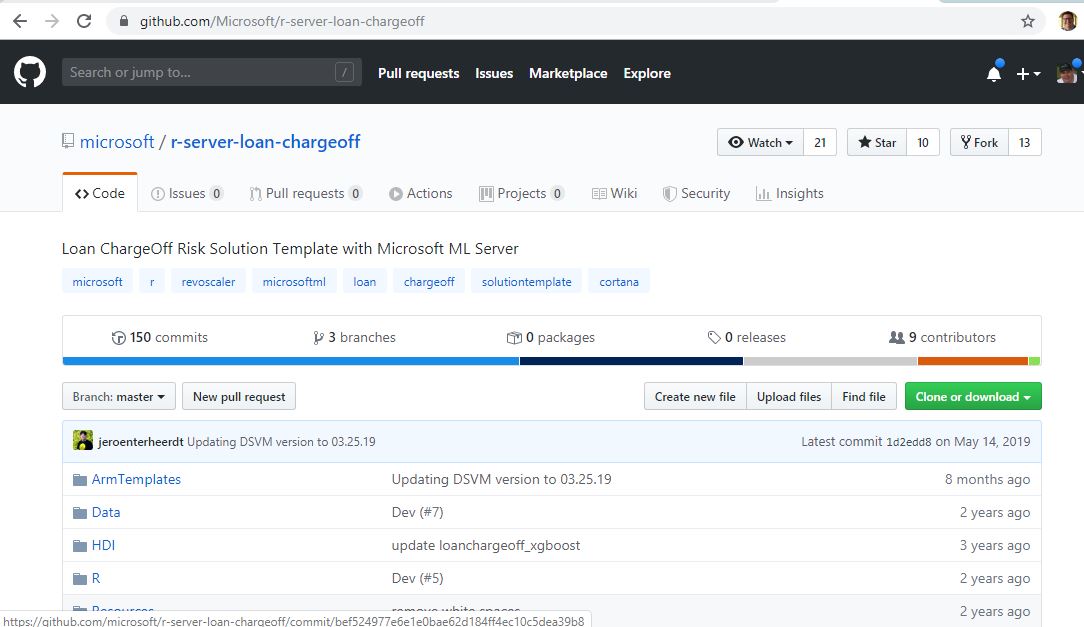1084x627 pixels.
Task: Open notifications bell icon
Action: click(994, 73)
